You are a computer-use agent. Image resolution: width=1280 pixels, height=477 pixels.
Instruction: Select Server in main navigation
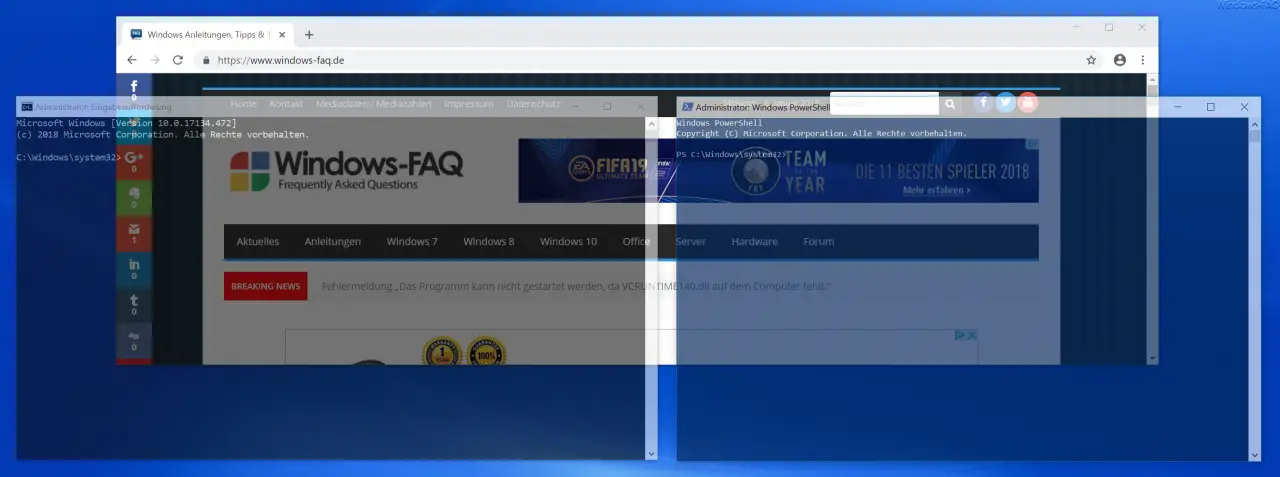pyautogui.click(x=690, y=241)
